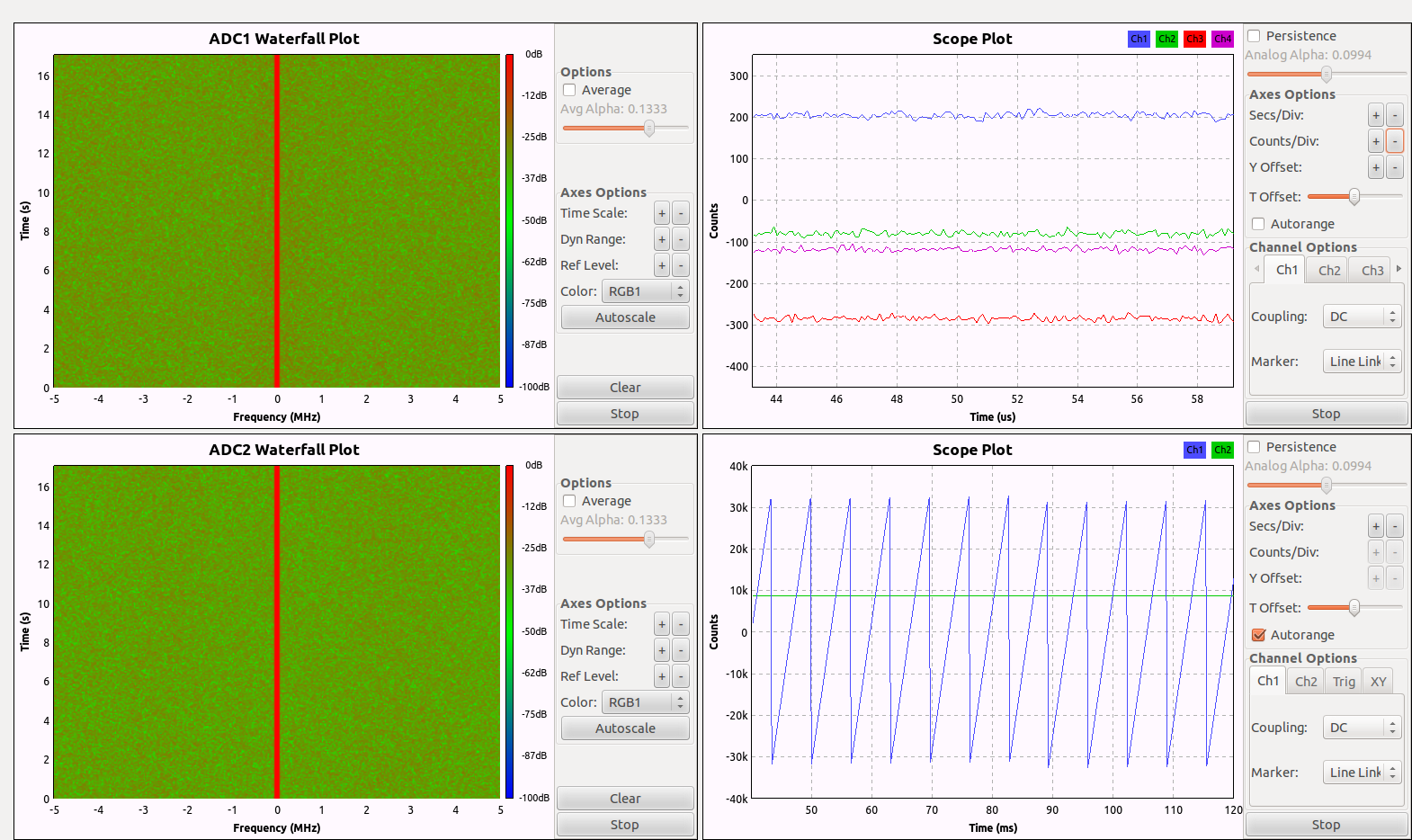Open Marker dropdown in bottom scope plot

coord(1362,773)
